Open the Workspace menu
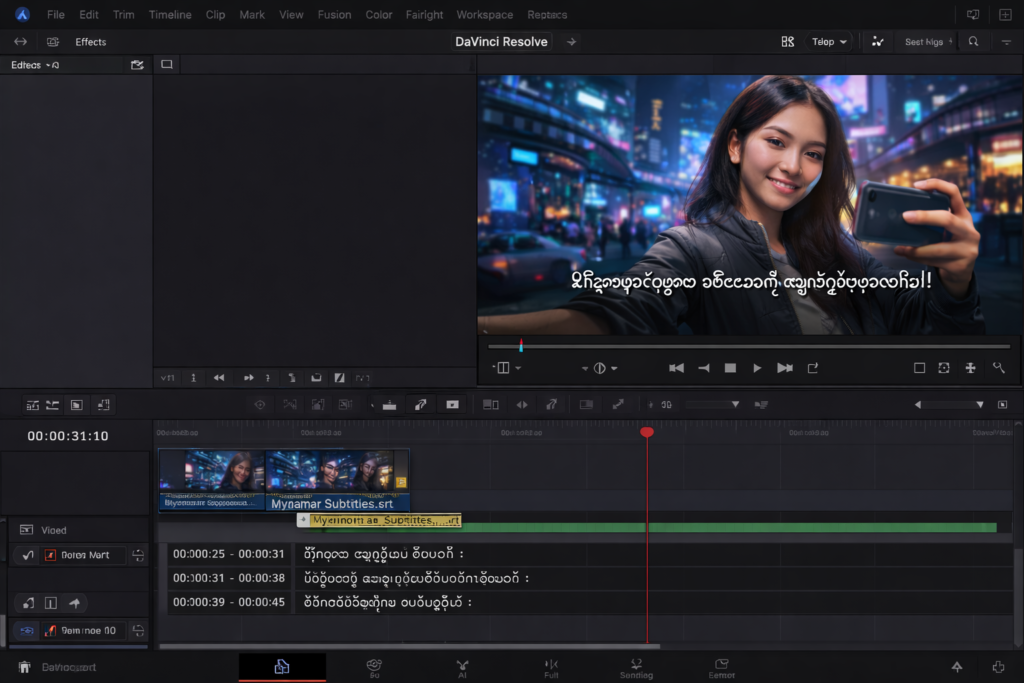 pos(484,15)
